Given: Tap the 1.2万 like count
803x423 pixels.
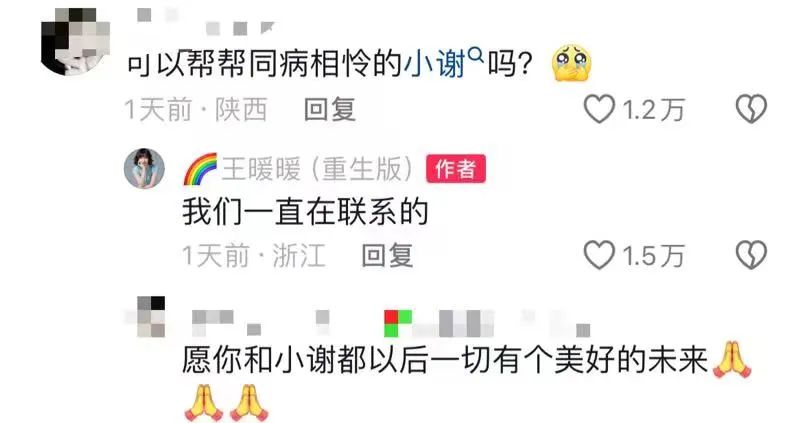Looking at the screenshot, I should (x=653, y=110).
